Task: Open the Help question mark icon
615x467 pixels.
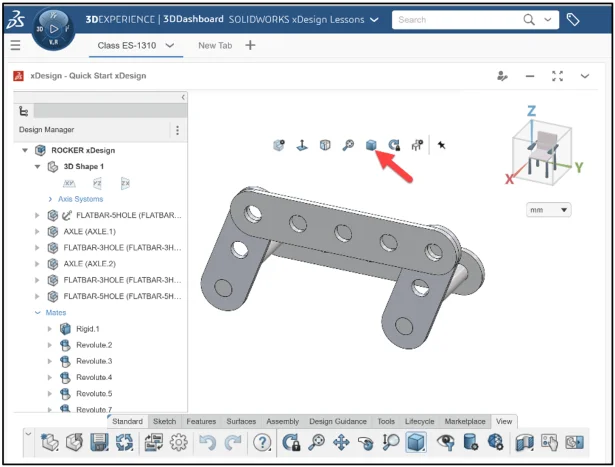Action: click(x=263, y=443)
